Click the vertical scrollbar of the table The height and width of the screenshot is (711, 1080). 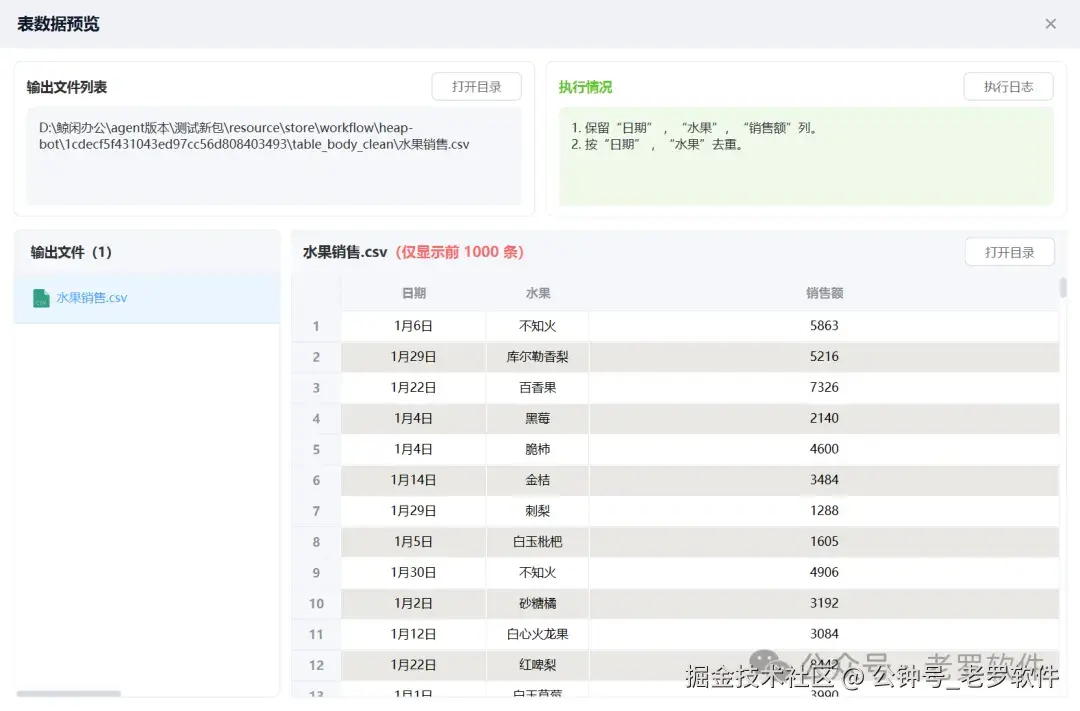[x=1063, y=287]
